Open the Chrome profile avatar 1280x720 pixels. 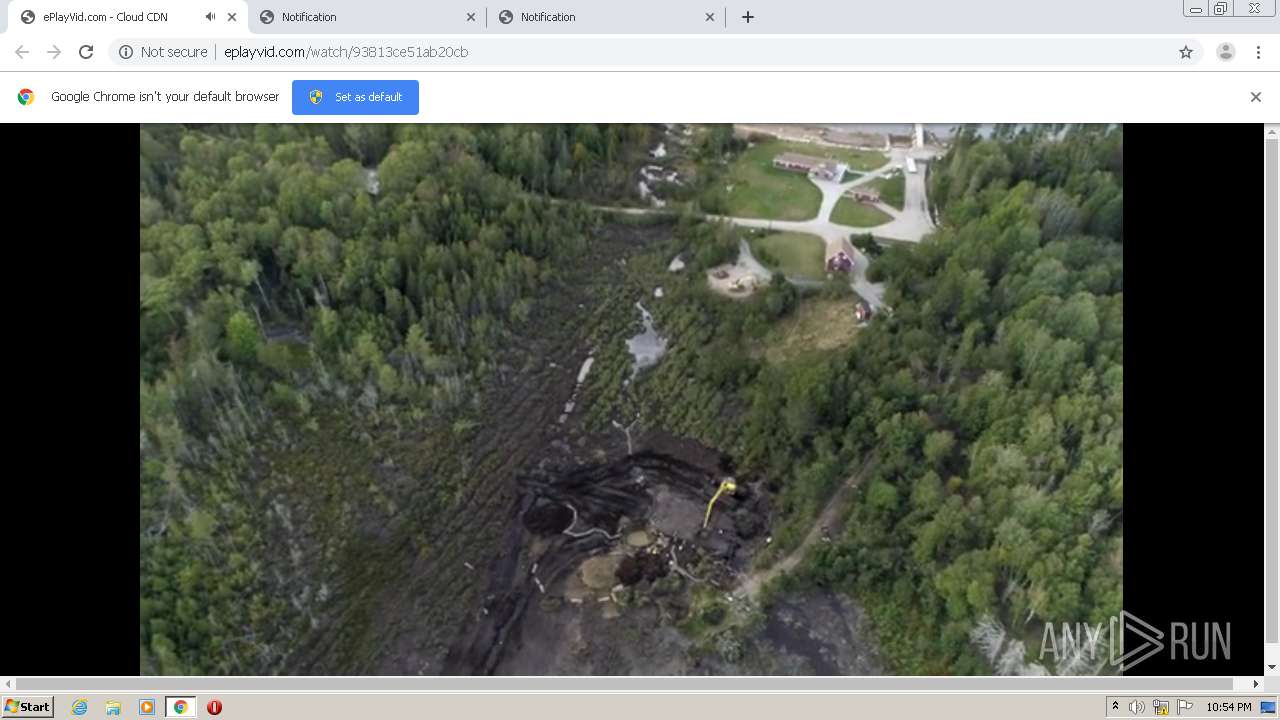1226,52
